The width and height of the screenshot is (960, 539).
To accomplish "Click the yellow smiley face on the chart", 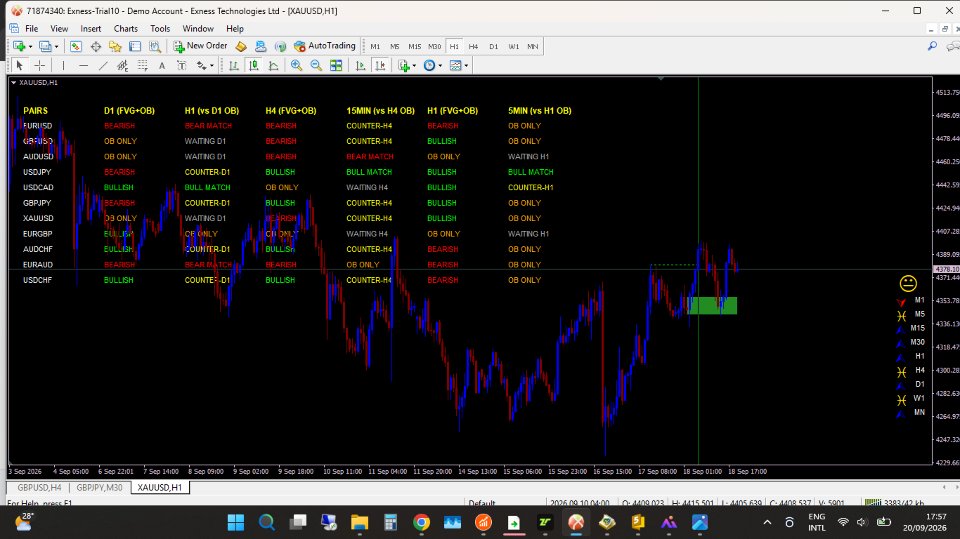I will [x=908, y=283].
